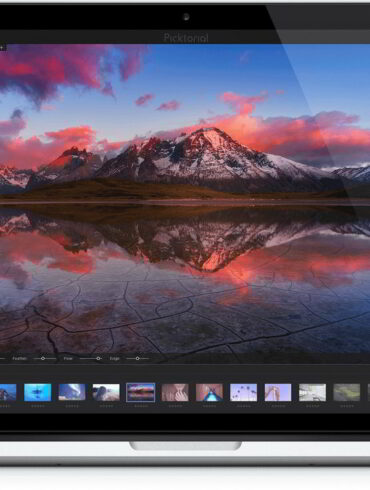Image resolution: width=370 pixels, height=490 pixels.
Task: Rate the selected sunset mountain thumbnail
Action: pyautogui.click(x=141, y=406)
